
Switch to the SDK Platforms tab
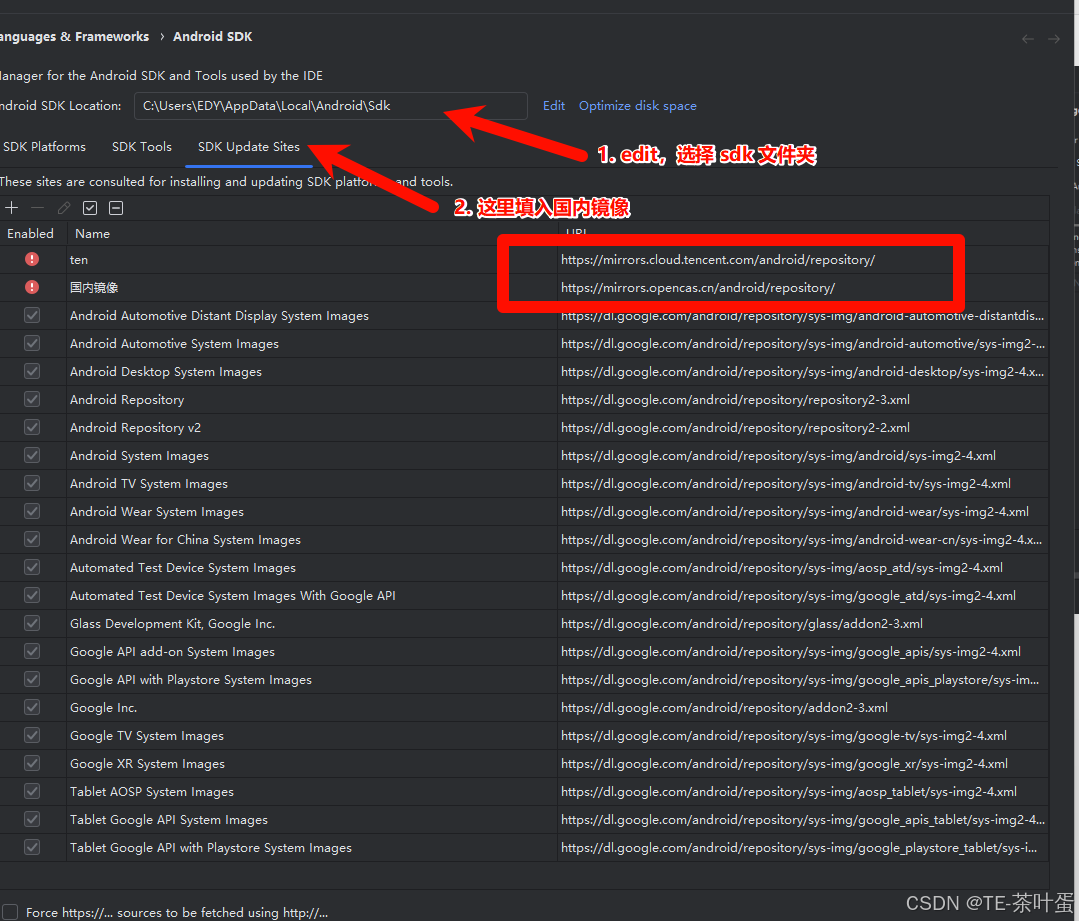click(x=44, y=147)
